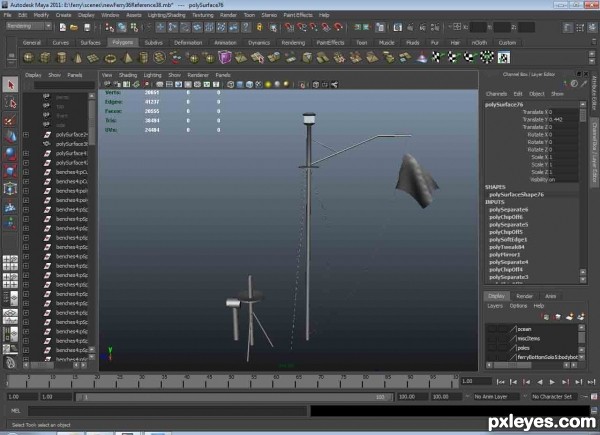The height and width of the screenshot is (435, 600).
Task: Create a polygon pyramid from the shelf
Action: click(x=127, y=58)
